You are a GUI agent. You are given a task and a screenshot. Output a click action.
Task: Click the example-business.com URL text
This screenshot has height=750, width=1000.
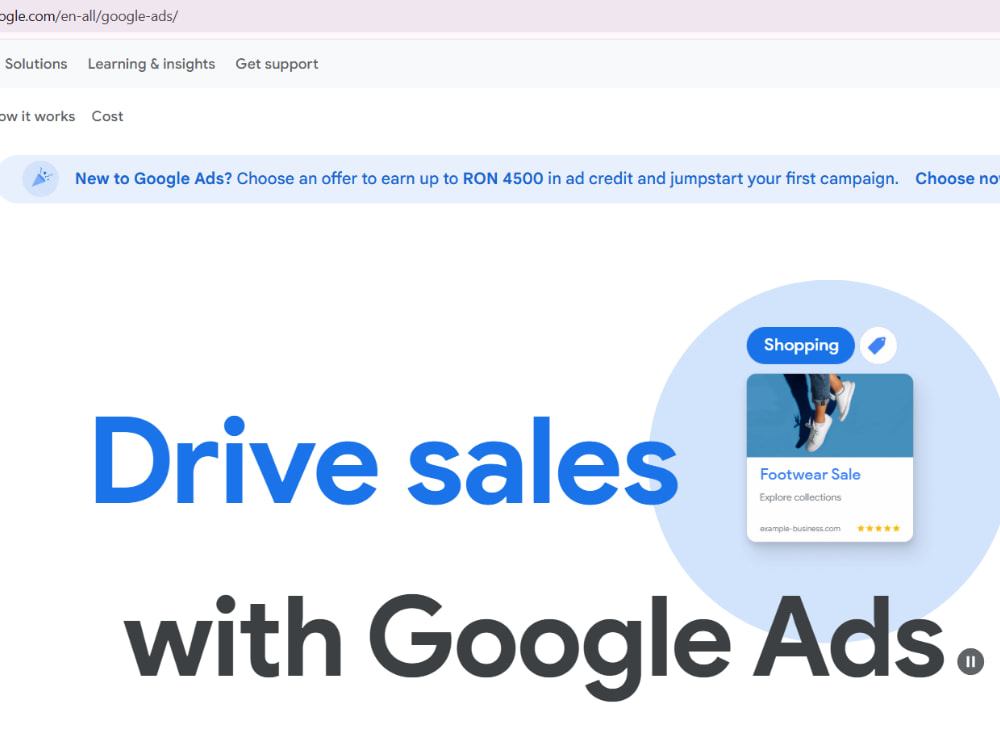[x=800, y=528]
